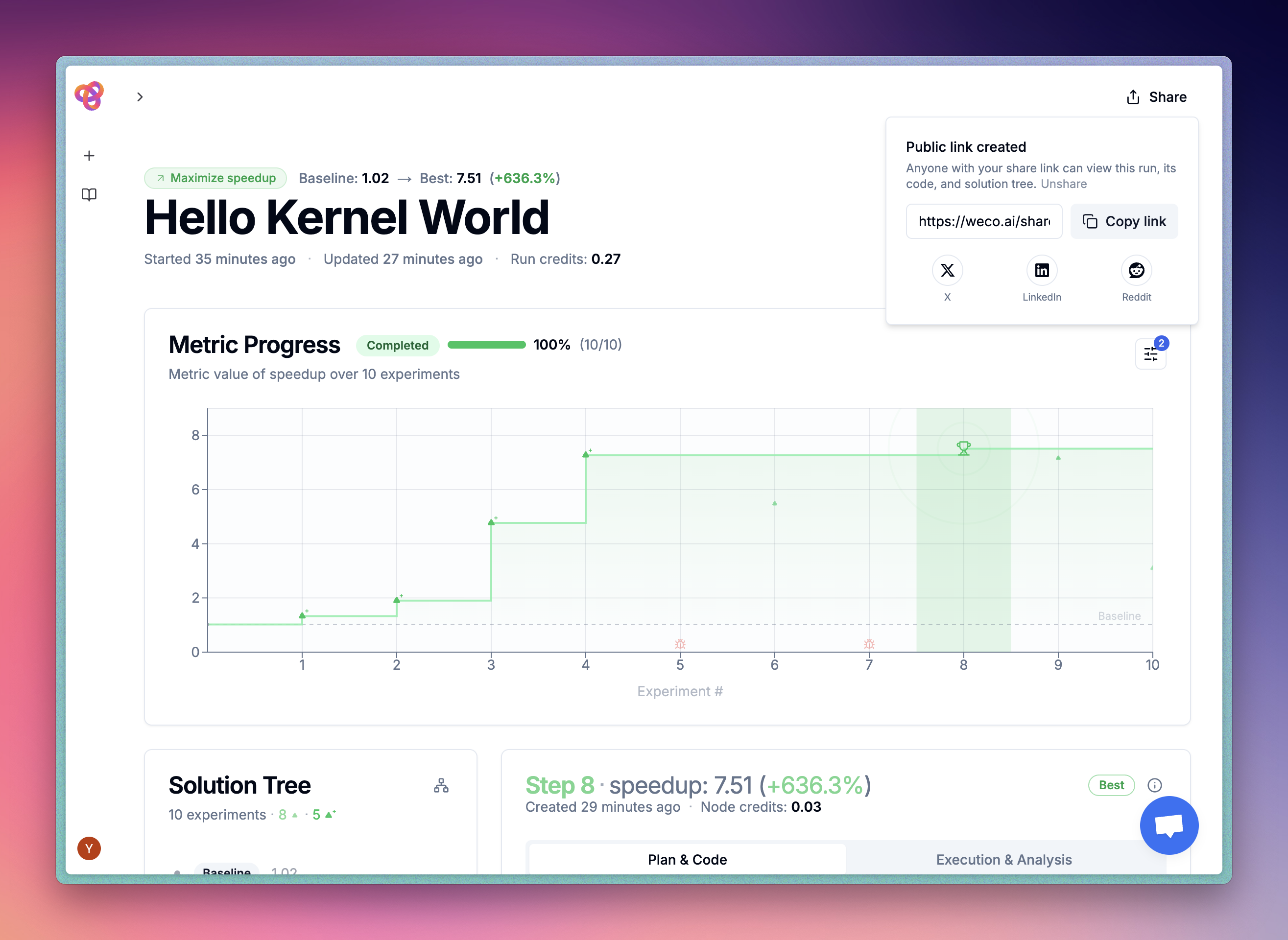Viewport: 1288px width, 940px height.
Task: Expand the sidebar with the chevron
Action: click(x=140, y=97)
